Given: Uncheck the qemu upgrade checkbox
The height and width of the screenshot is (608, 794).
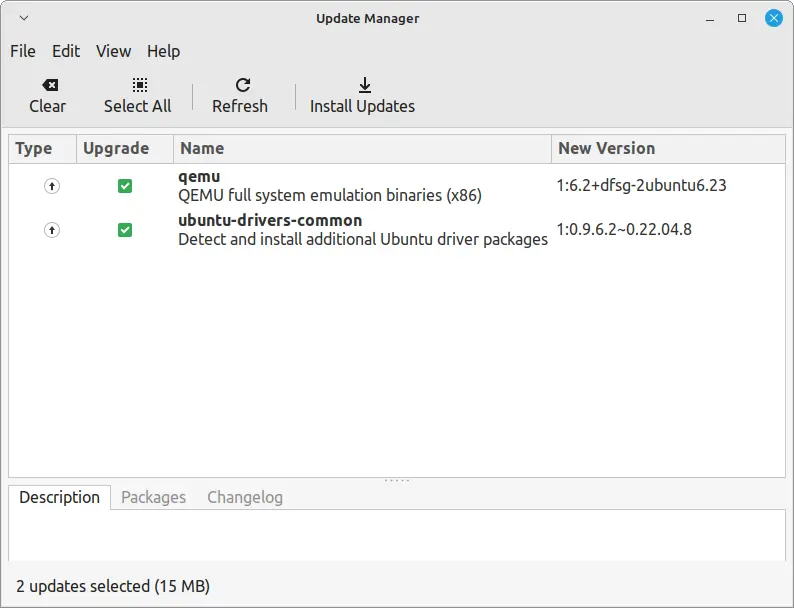Looking at the screenshot, I should pyautogui.click(x=125, y=186).
